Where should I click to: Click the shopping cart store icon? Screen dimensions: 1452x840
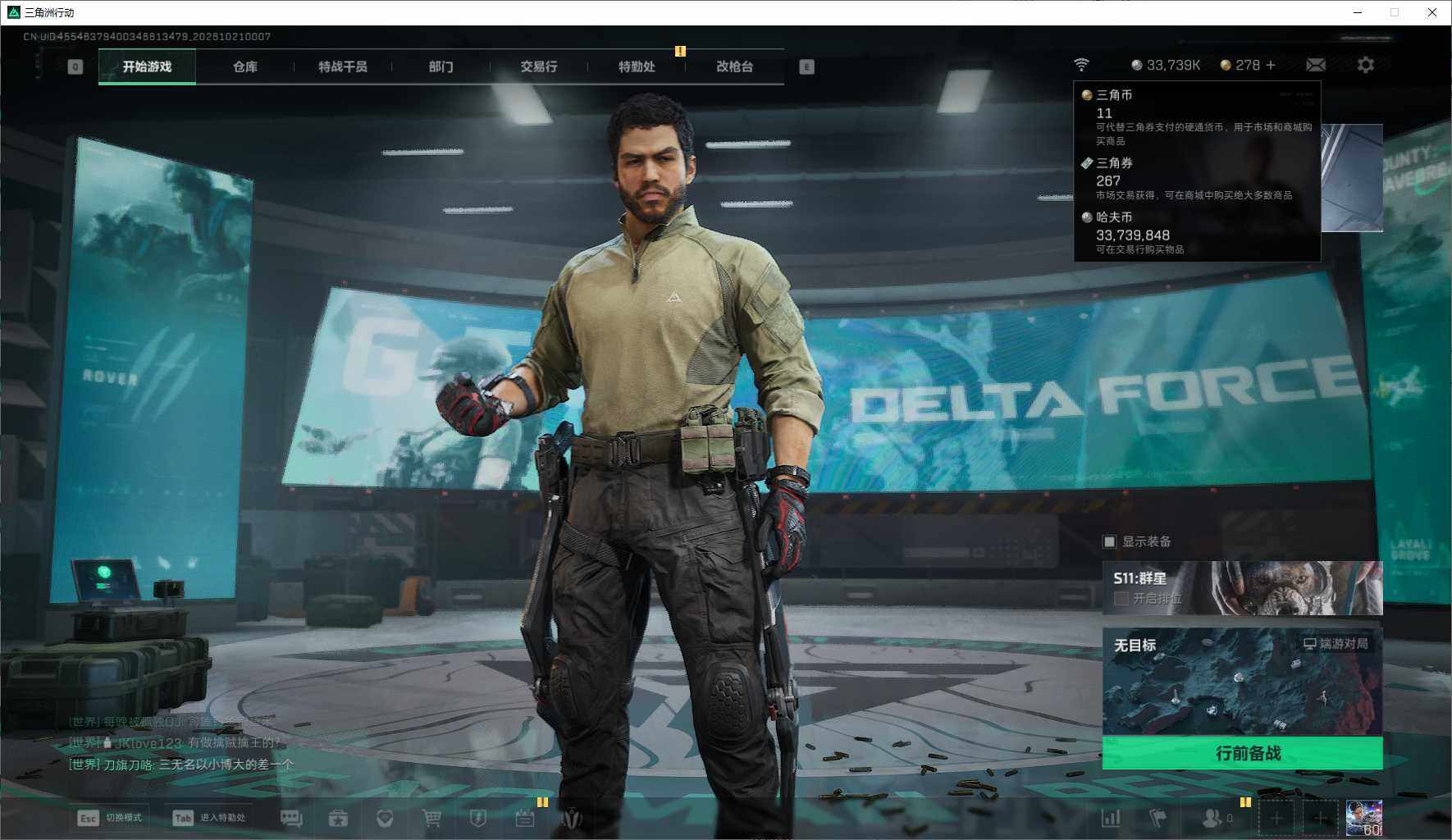tap(431, 818)
